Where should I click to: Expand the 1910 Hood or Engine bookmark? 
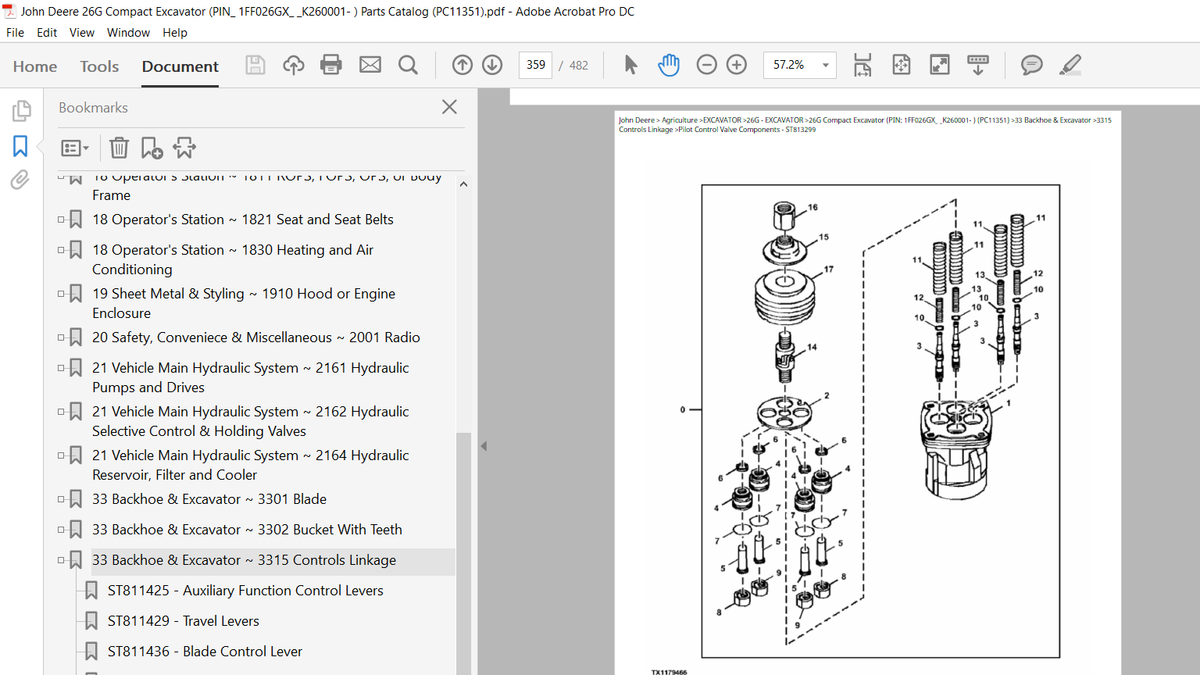point(62,294)
